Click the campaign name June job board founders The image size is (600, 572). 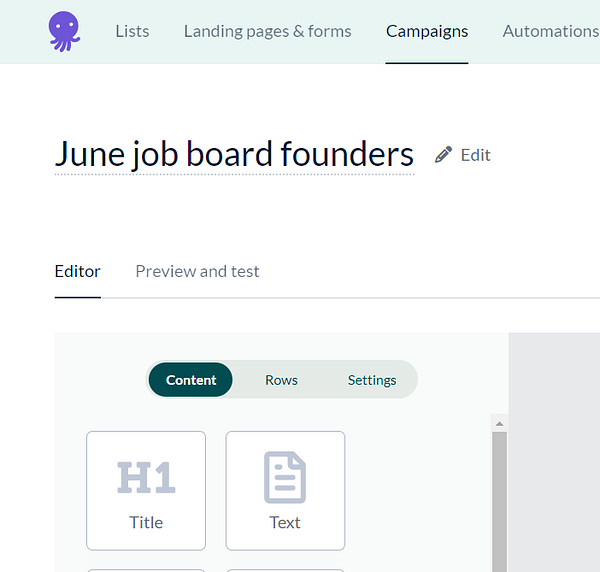coord(234,154)
